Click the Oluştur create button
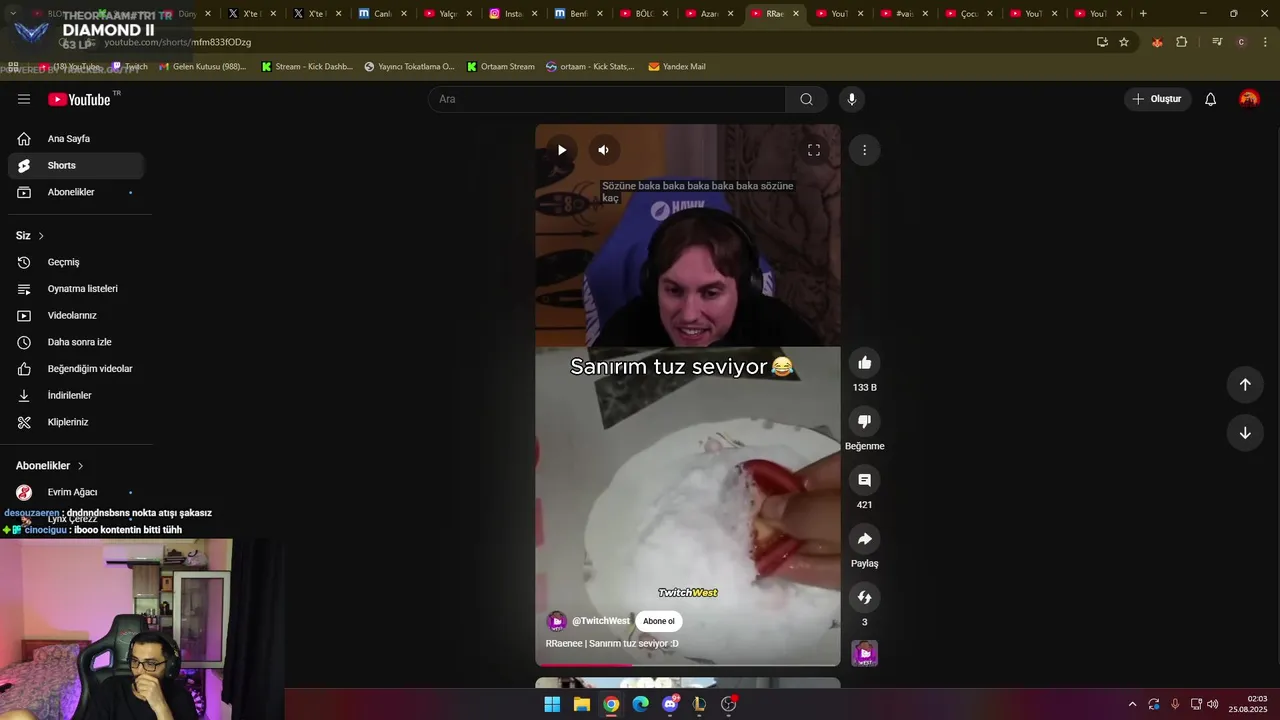This screenshot has width=1280, height=720. tap(1157, 99)
